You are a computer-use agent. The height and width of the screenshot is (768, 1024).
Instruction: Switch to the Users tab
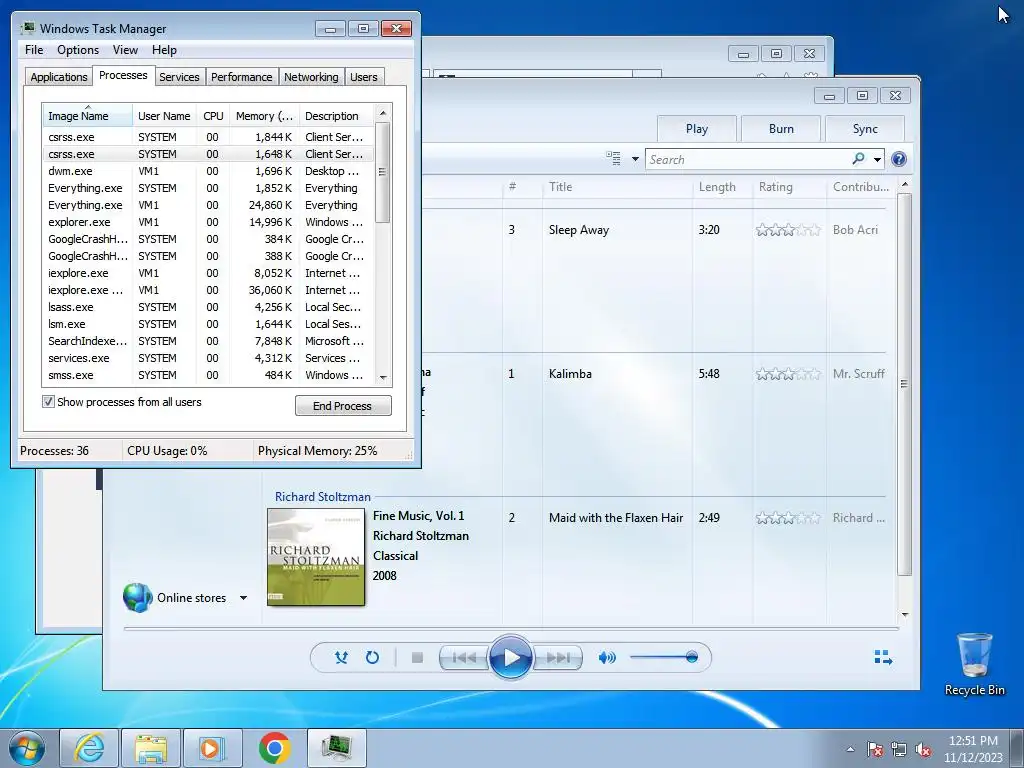point(364,77)
